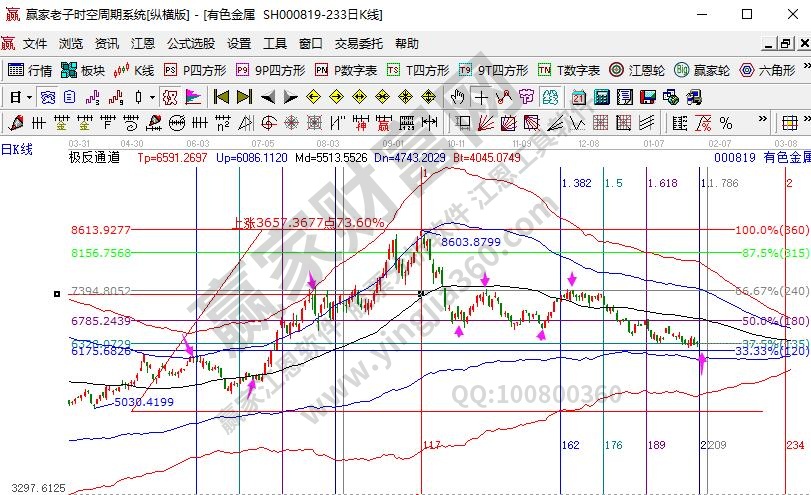Open the candlestick chart-type dropdown arrow
Screen dimensions: 811x495
point(152,97)
